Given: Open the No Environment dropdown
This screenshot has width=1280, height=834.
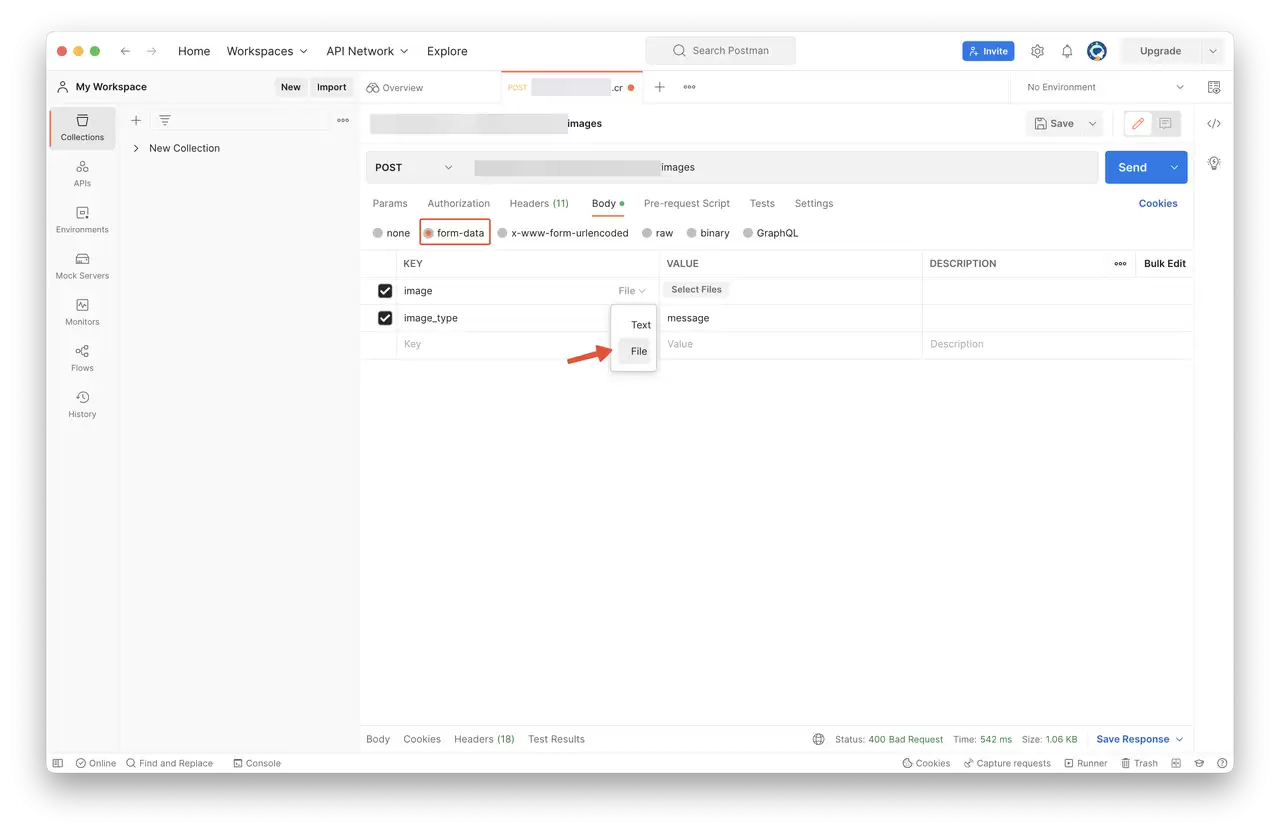Looking at the screenshot, I should pyautogui.click(x=1105, y=87).
